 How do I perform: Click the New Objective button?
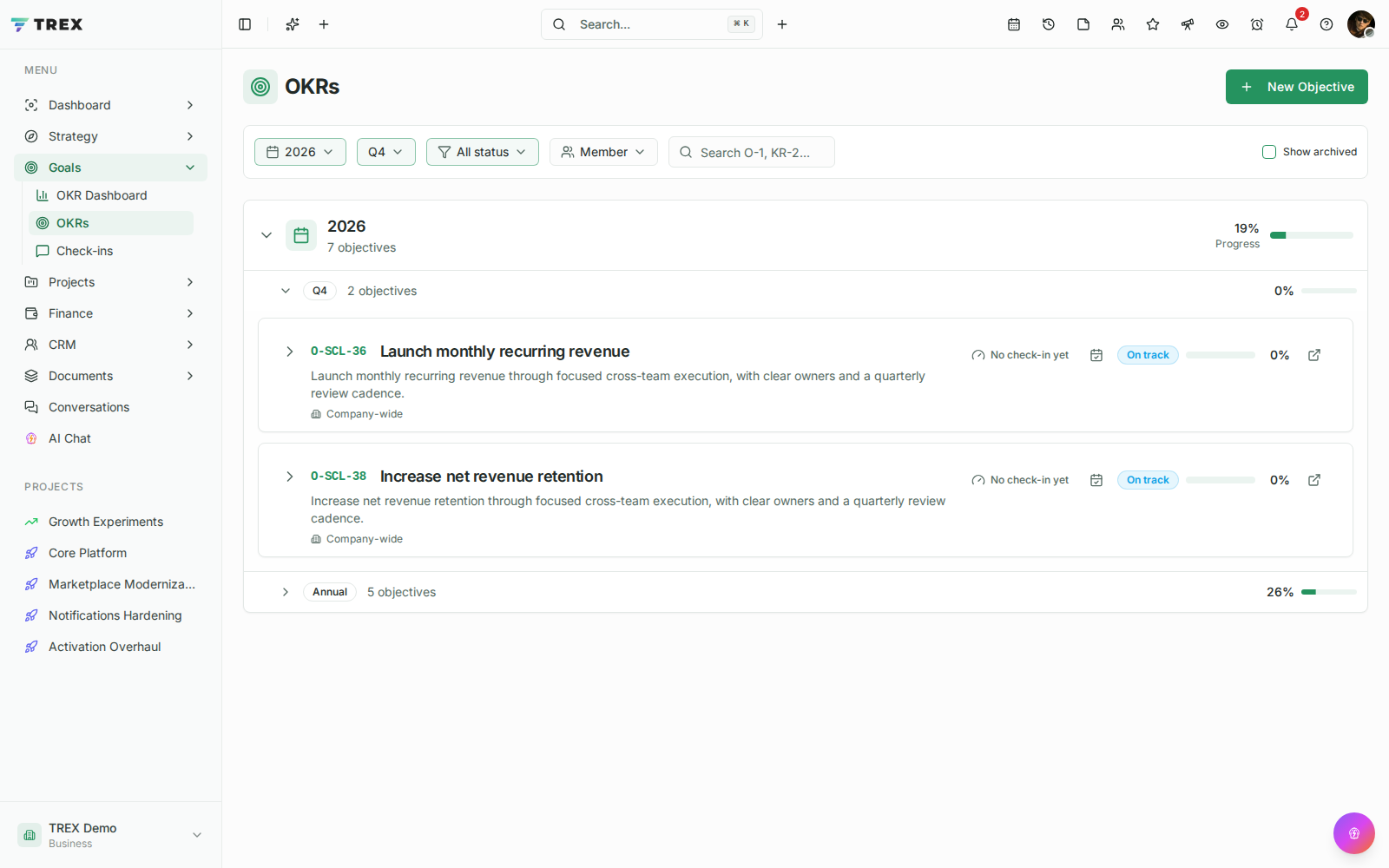[x=1297, y=87]
